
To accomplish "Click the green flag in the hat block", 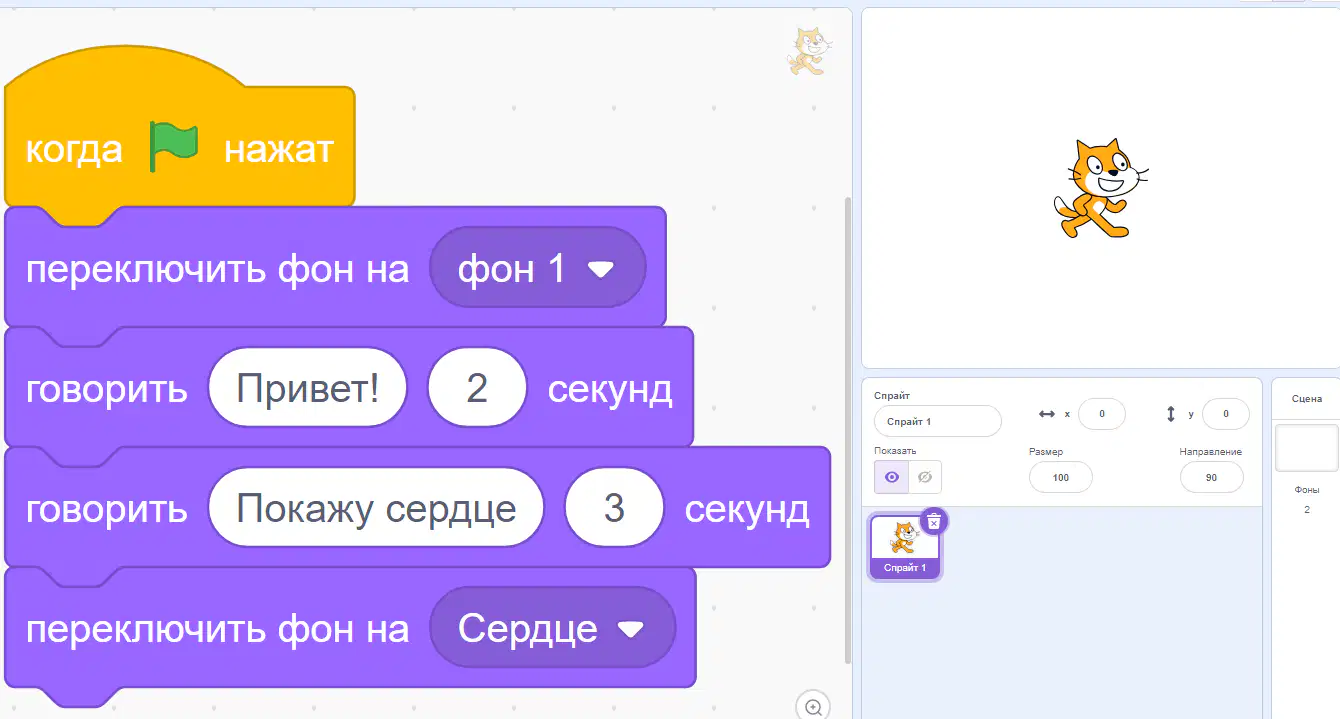I will pyautogui.click(x=174, y=147).
